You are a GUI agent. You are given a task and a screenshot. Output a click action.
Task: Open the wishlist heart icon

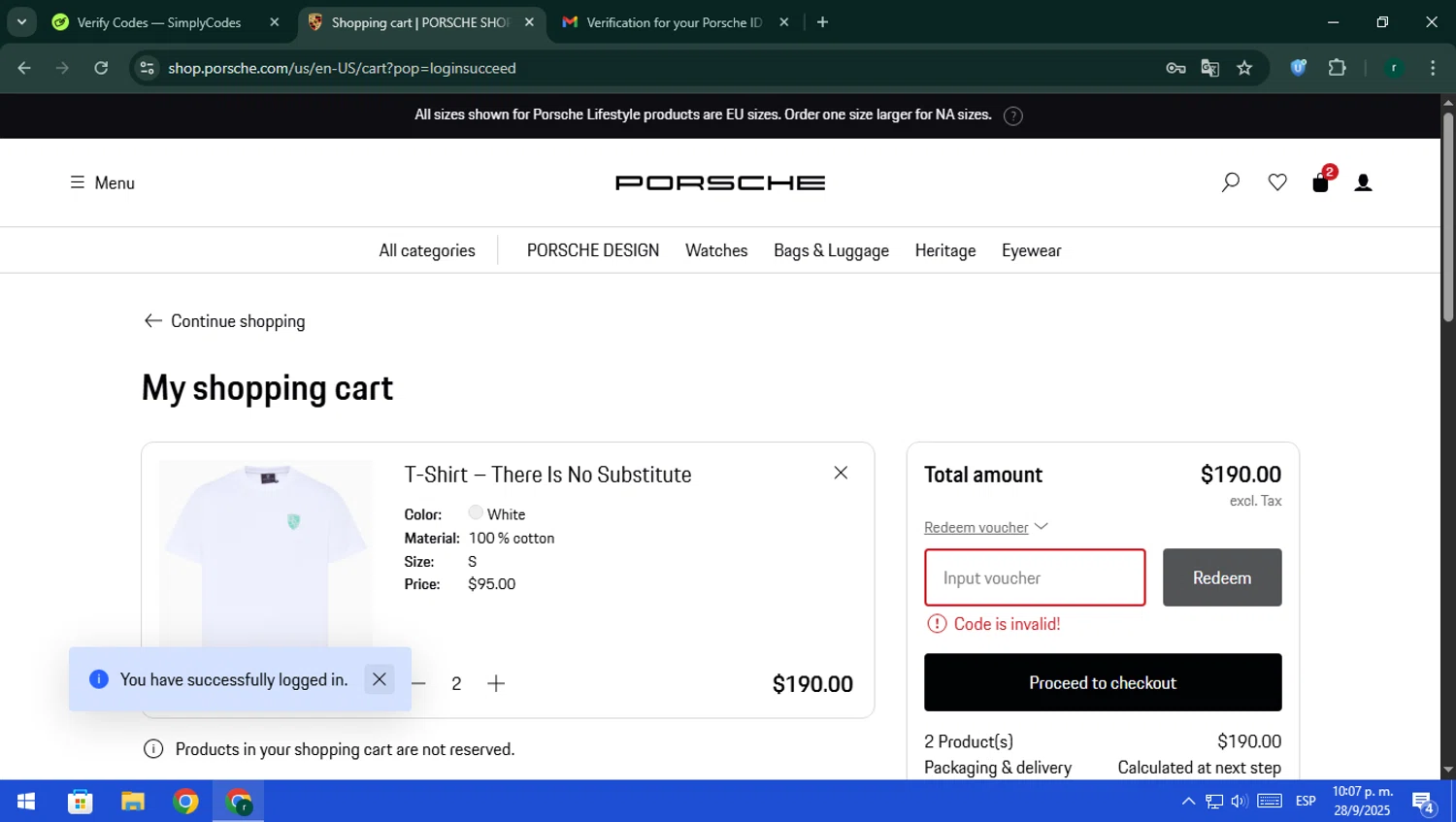click(x=1277, y=182)
